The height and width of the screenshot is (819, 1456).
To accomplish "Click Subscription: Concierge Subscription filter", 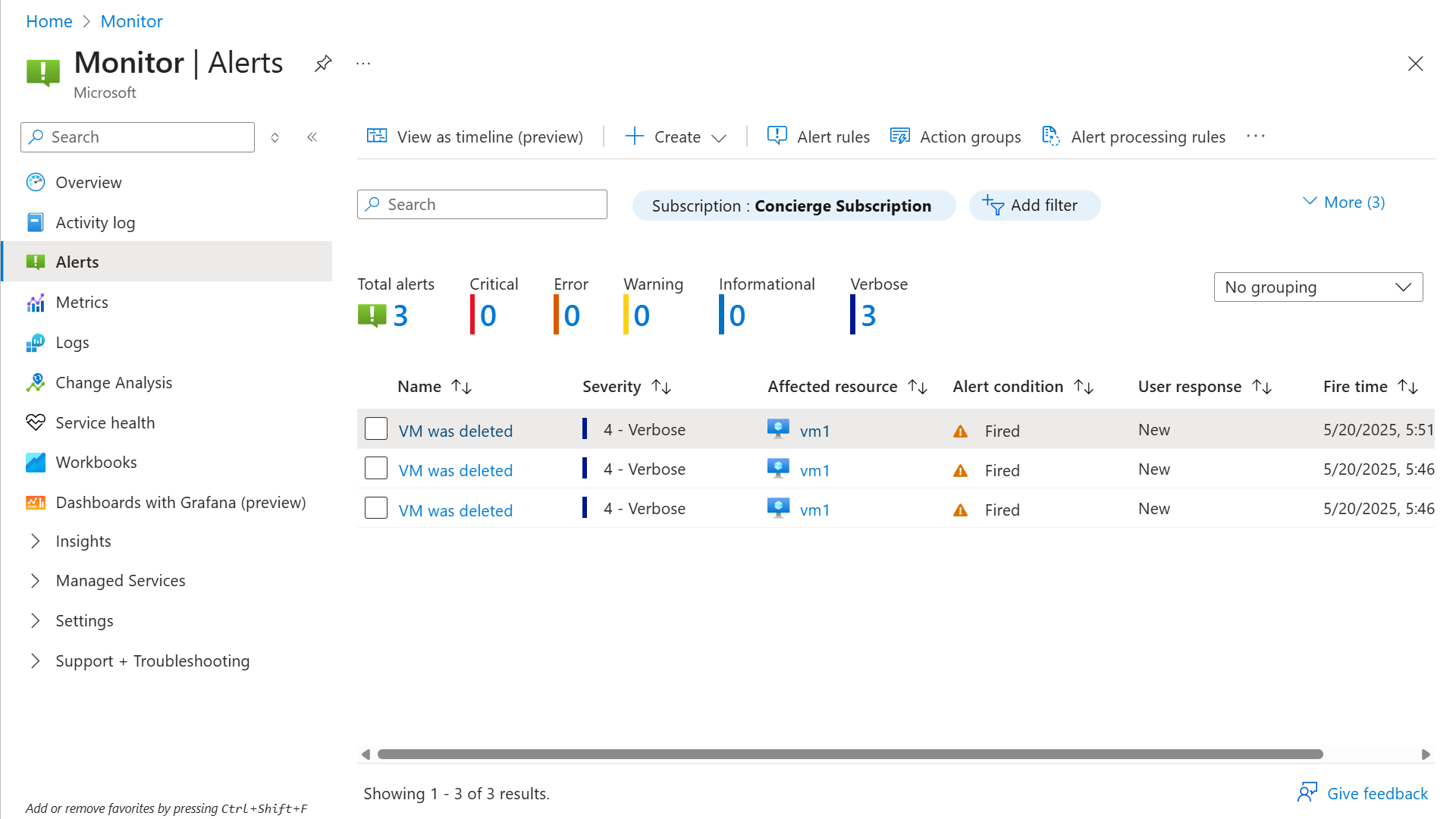I will (793, 206).
